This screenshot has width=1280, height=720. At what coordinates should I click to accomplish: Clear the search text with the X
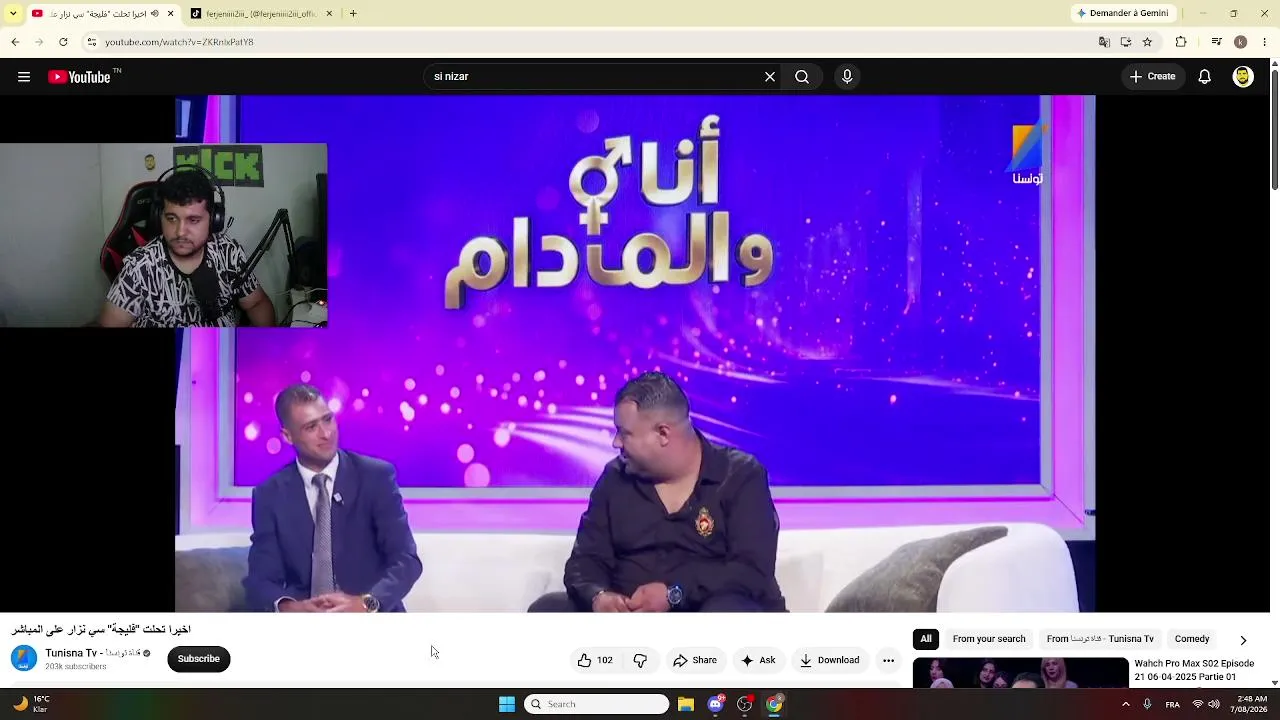(770, 77)
